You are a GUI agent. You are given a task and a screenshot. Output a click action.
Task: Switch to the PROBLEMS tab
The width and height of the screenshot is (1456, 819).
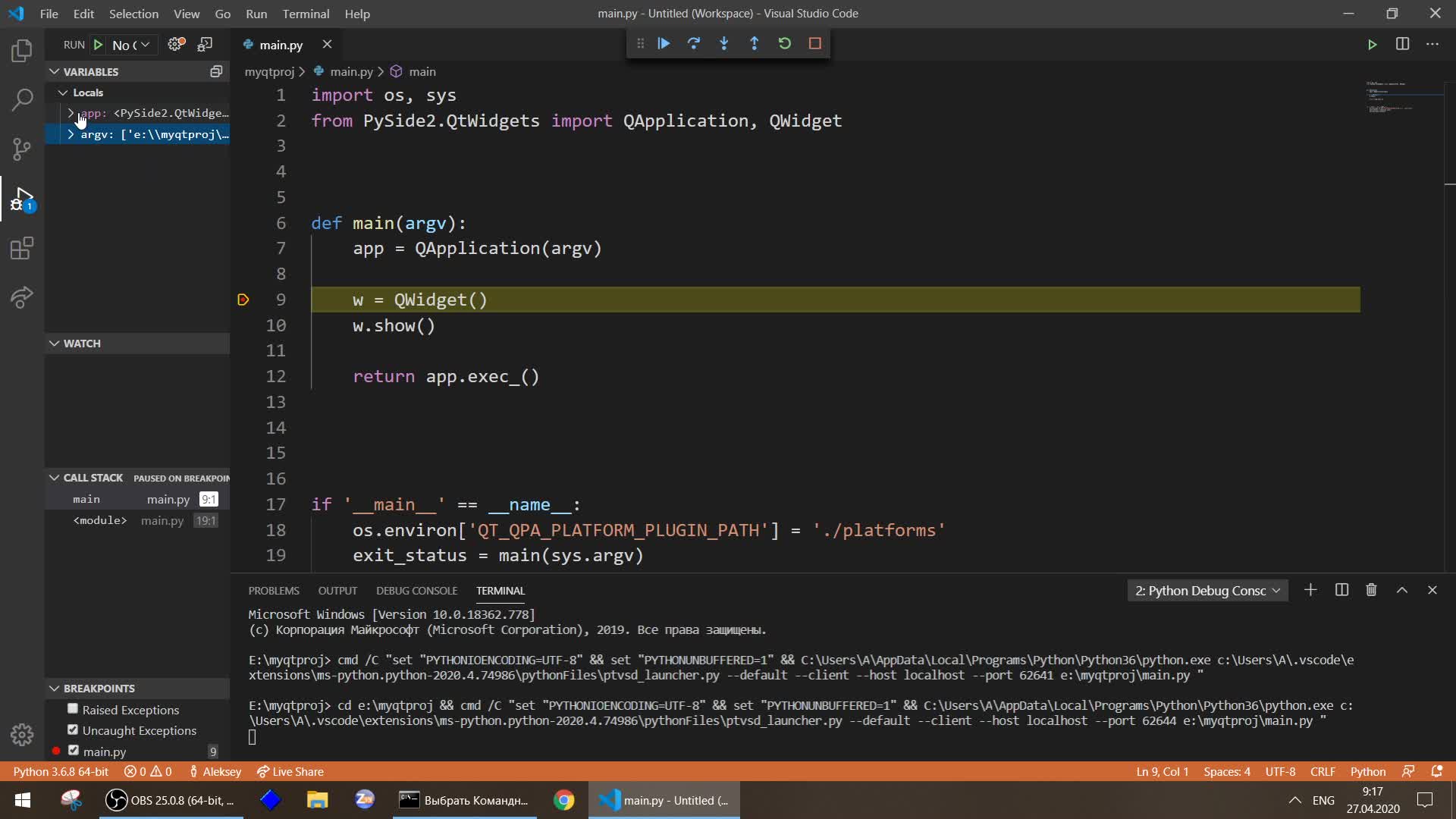[274, 590]
